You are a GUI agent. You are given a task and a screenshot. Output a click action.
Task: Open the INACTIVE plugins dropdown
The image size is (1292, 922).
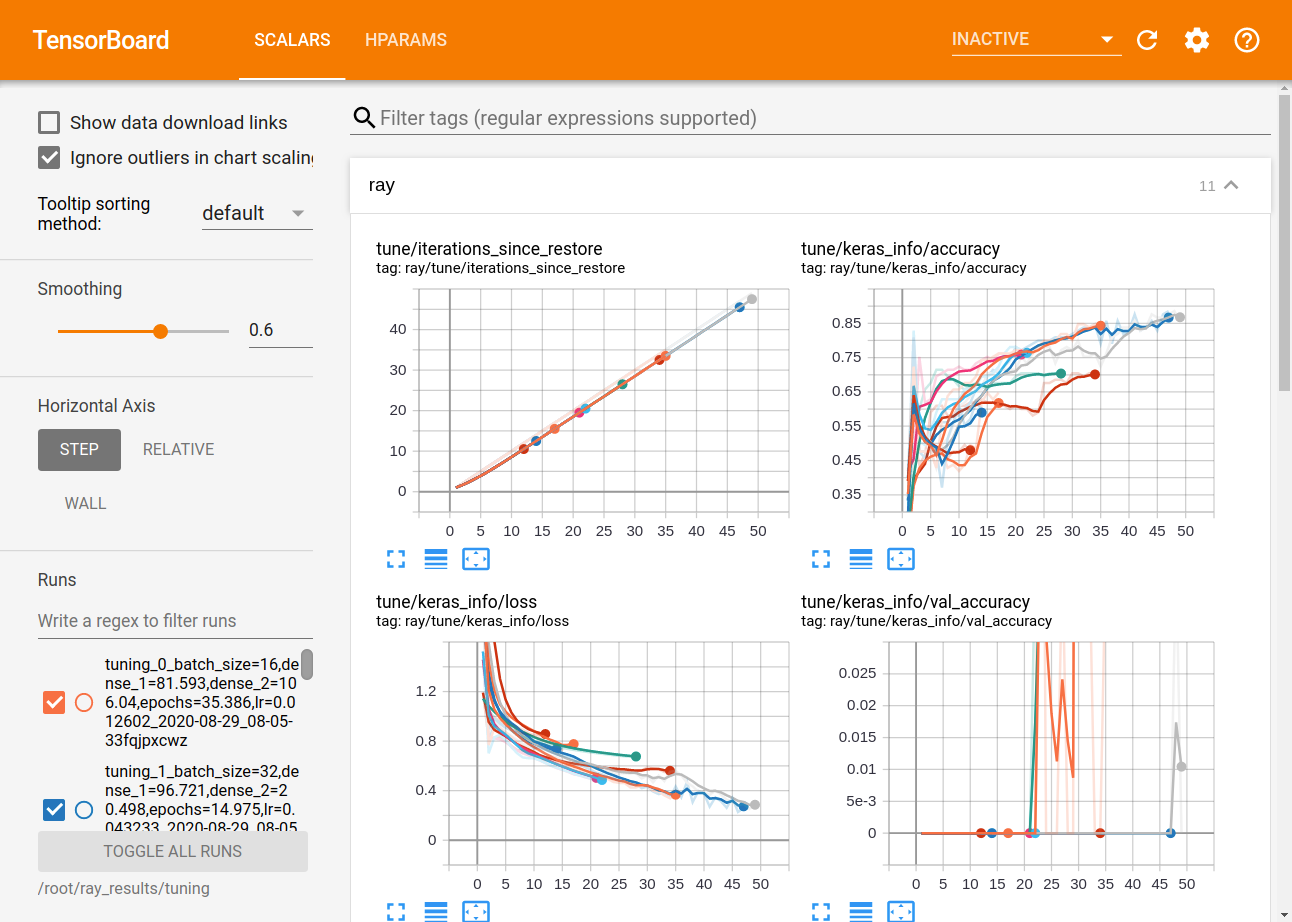(x=1035, y=40)
